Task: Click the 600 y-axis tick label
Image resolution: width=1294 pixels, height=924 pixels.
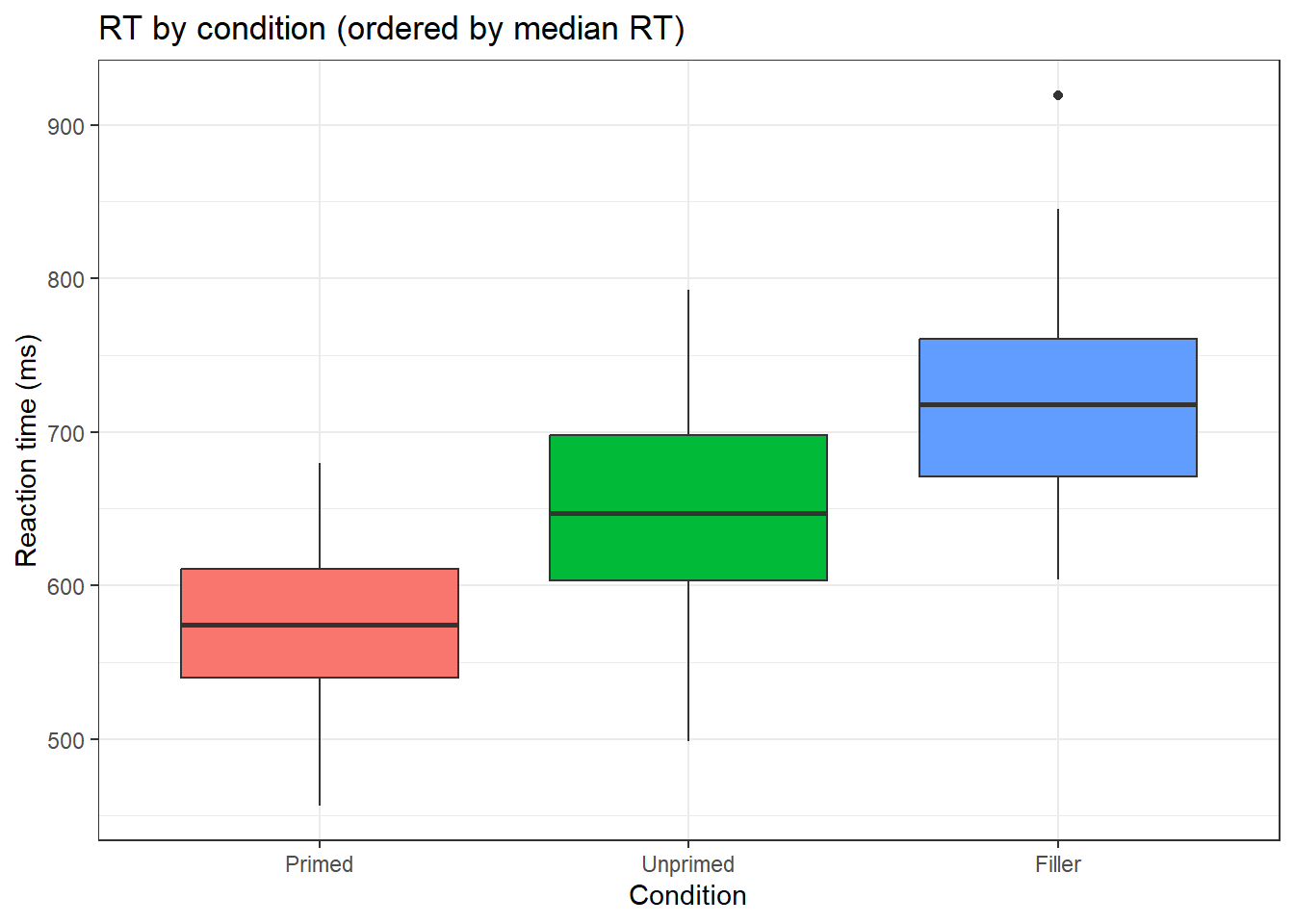Action: pyautogui.click(x=66, y=586)
